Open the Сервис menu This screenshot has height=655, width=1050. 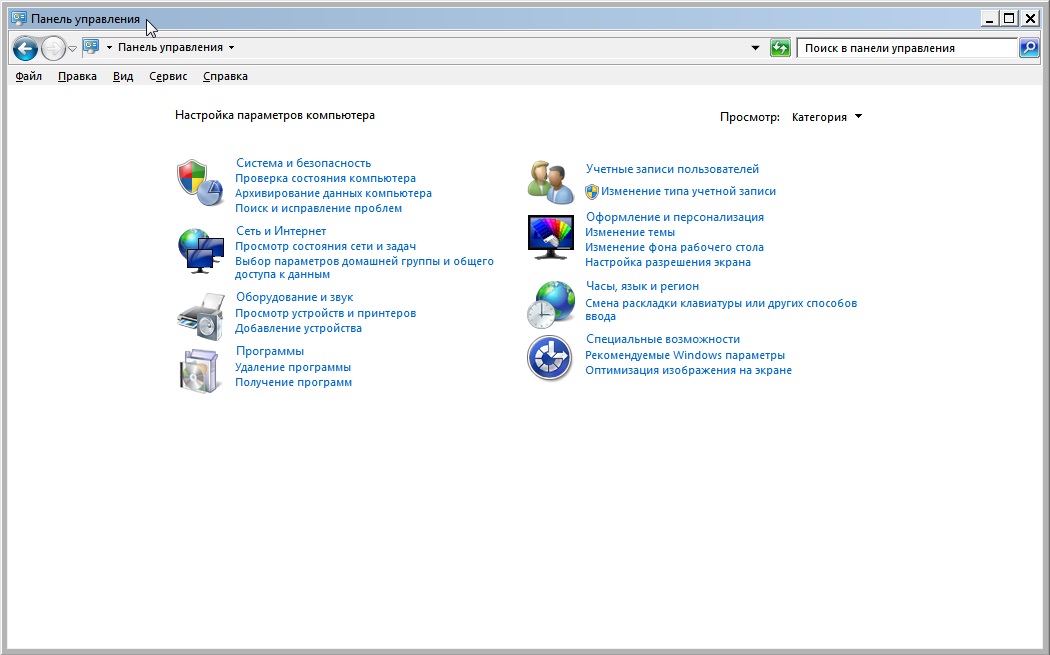168,76
